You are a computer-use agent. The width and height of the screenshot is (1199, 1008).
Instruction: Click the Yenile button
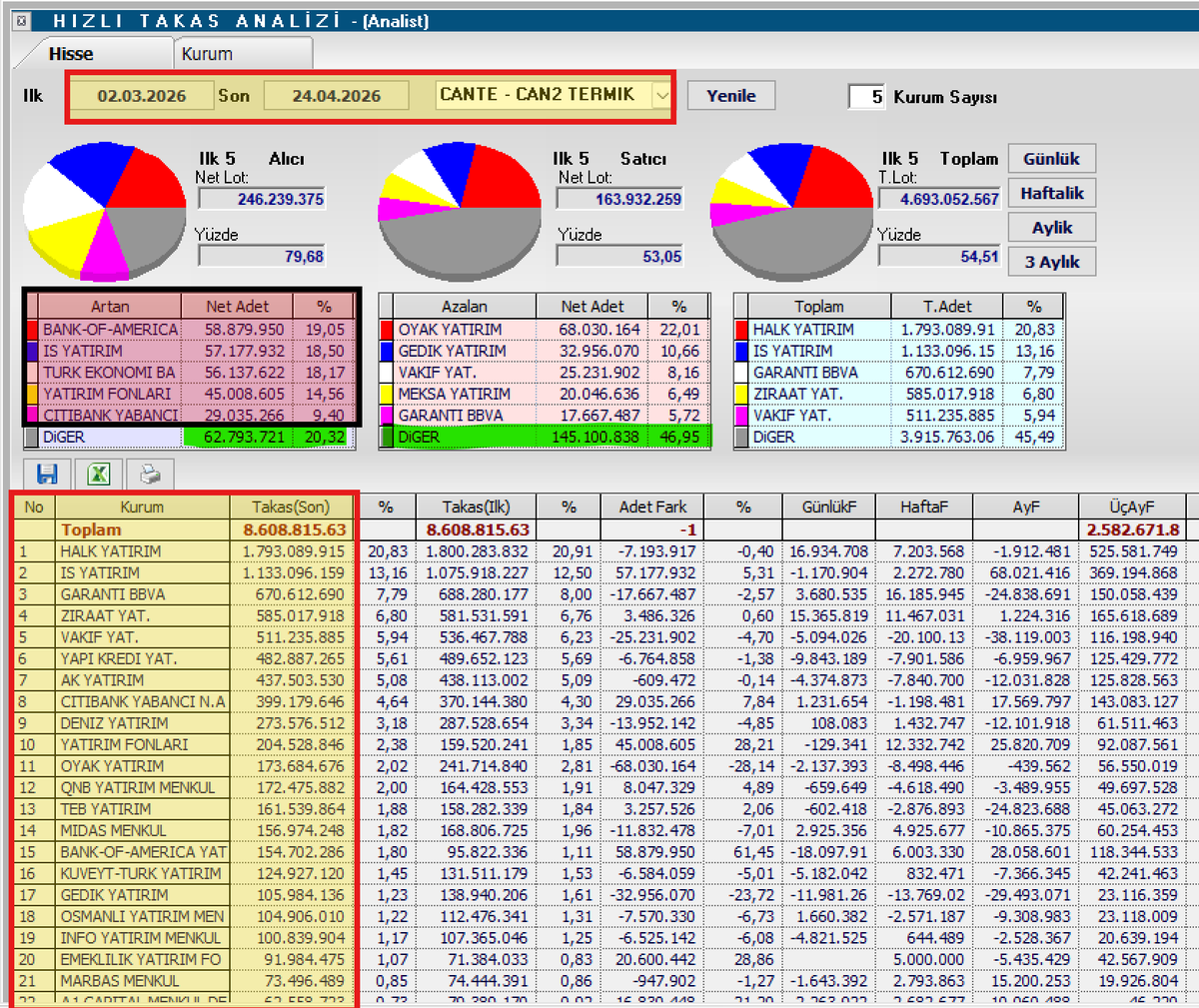[731, 96]
